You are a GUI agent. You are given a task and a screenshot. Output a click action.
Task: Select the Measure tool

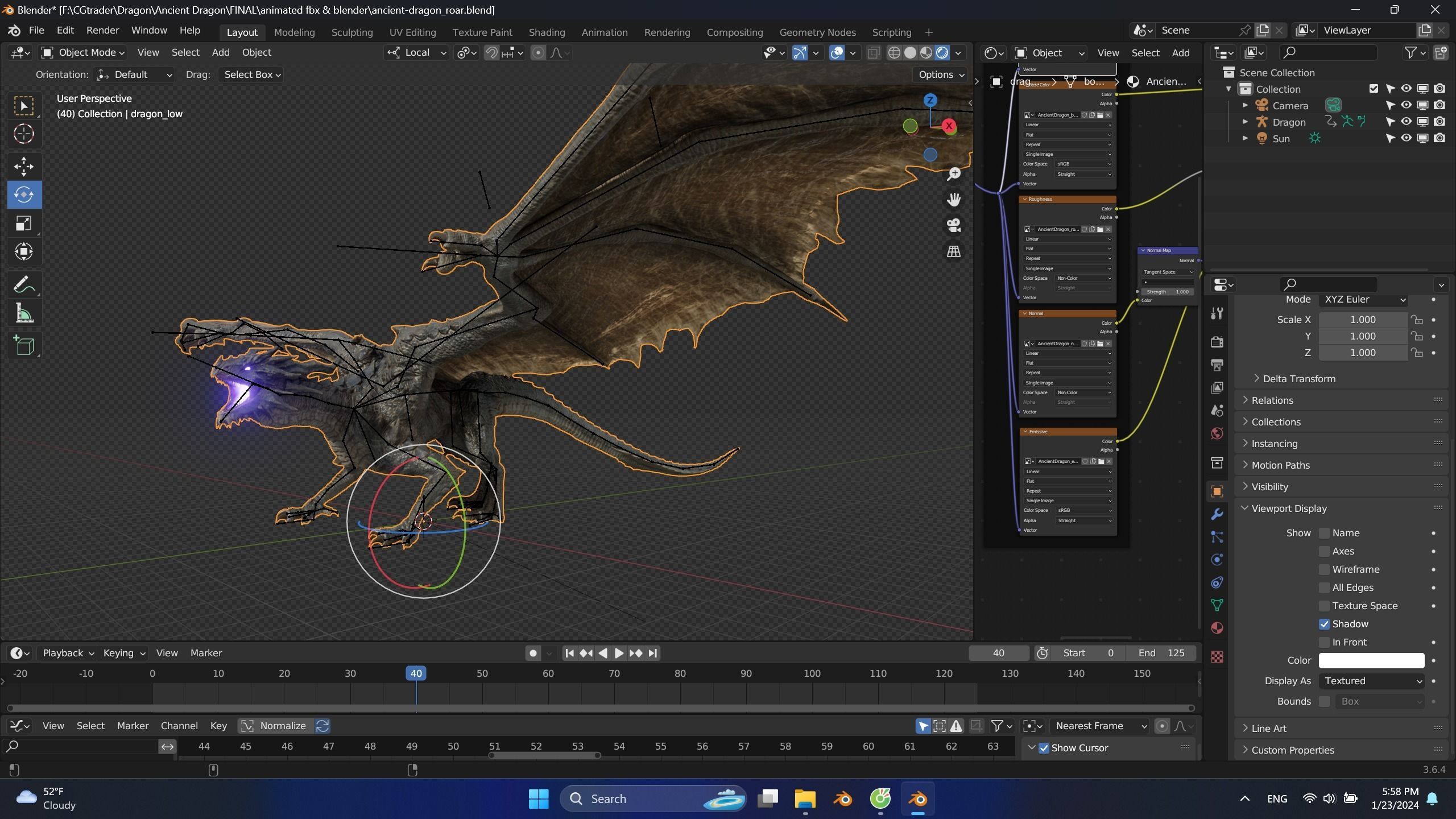click(x=24, y=313)
